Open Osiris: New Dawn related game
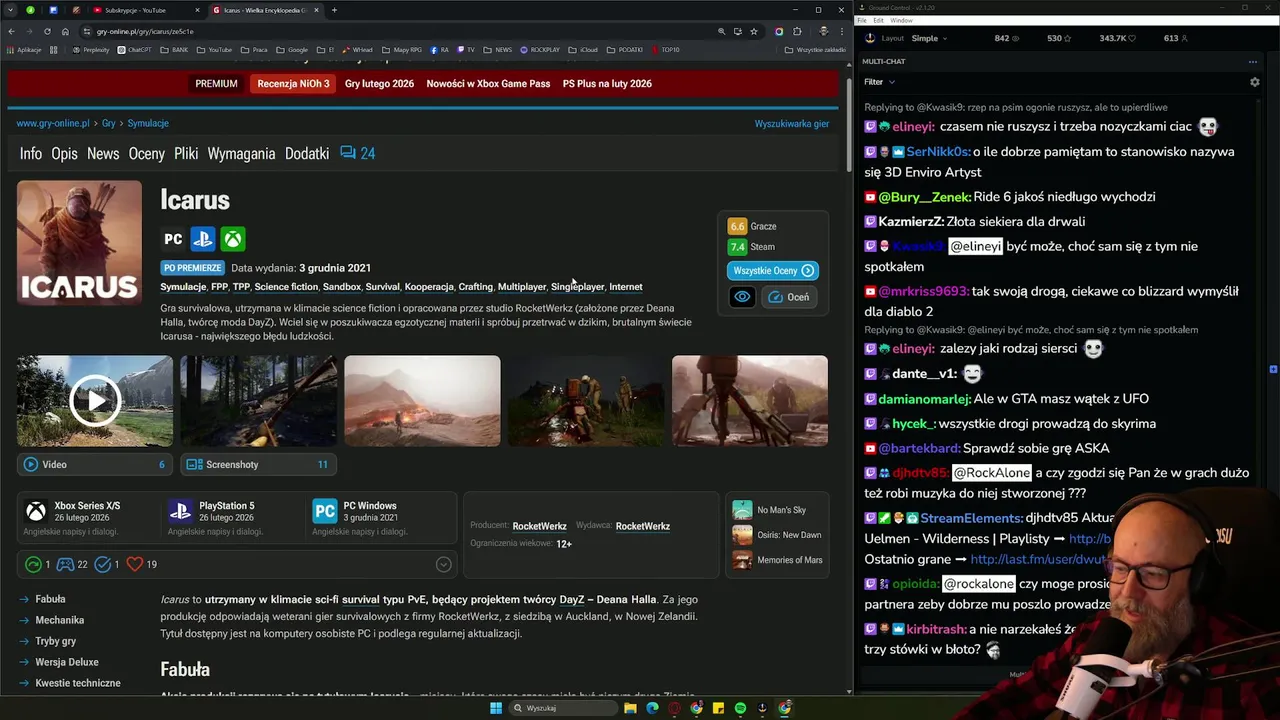Image resolution: width=1280 pixels, height=720 pixels. tap(779, 535)
